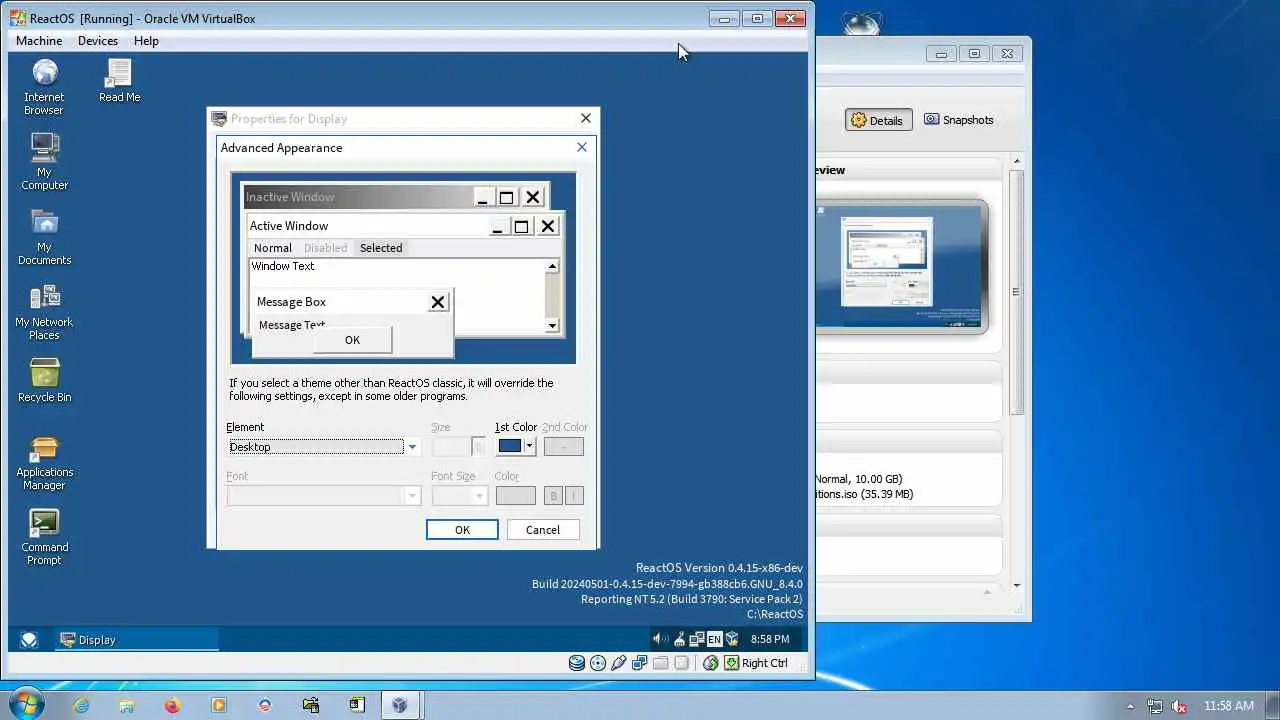Image resolution: width=1280 pixels, height=720 pixels.
Task: Click the italic I font style button
Action: [574, 496]
